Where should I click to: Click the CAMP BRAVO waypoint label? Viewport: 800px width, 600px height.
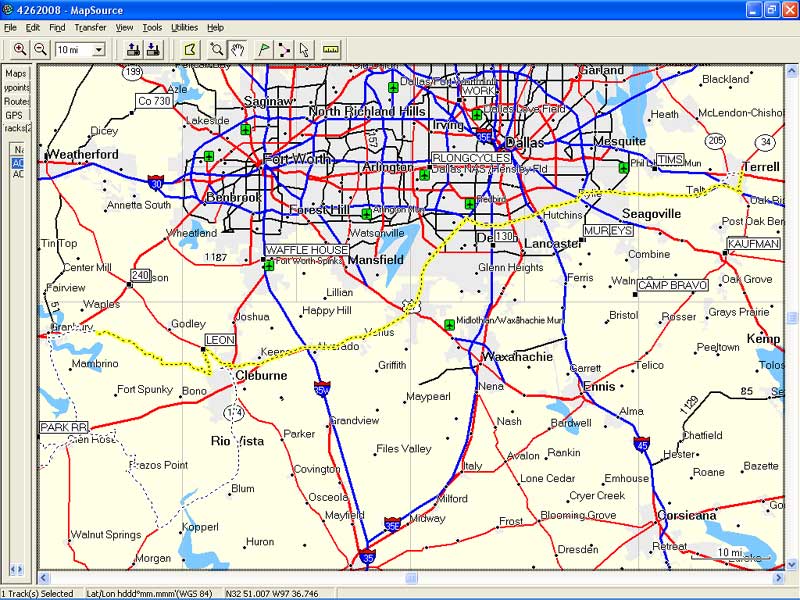coord(672,285)
